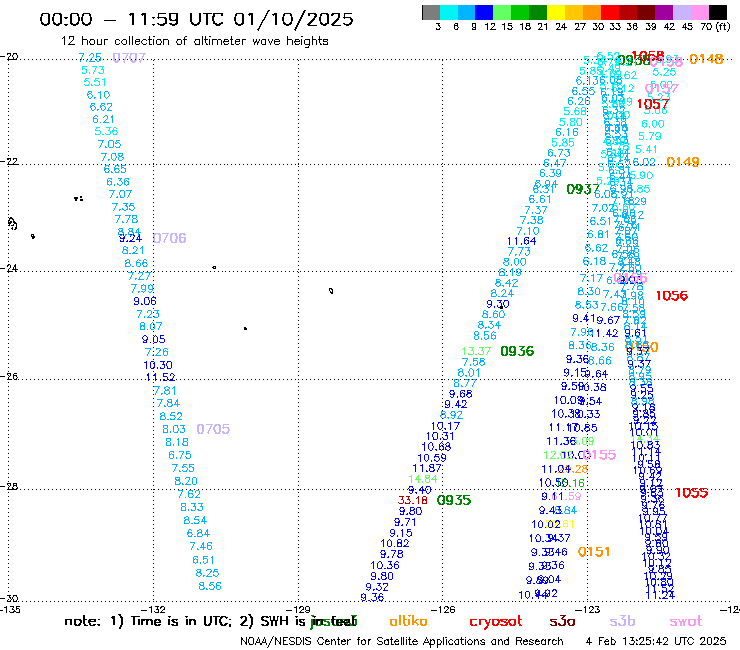Click the altika time label '0151'
The height and width of the screenshot is (650, 740).
click(x=594, y=552)
